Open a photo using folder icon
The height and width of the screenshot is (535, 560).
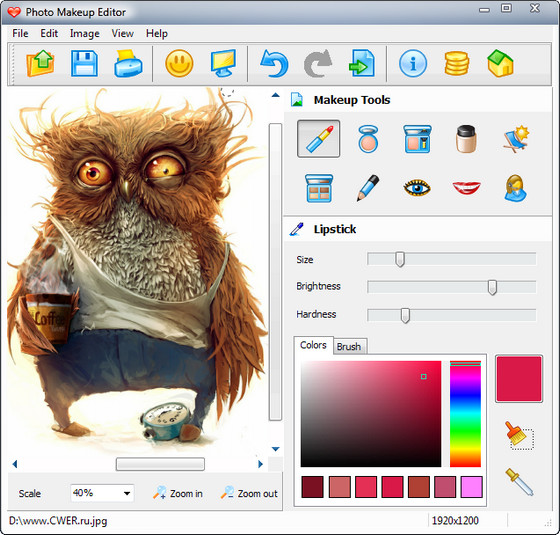[x=40, y=64]
